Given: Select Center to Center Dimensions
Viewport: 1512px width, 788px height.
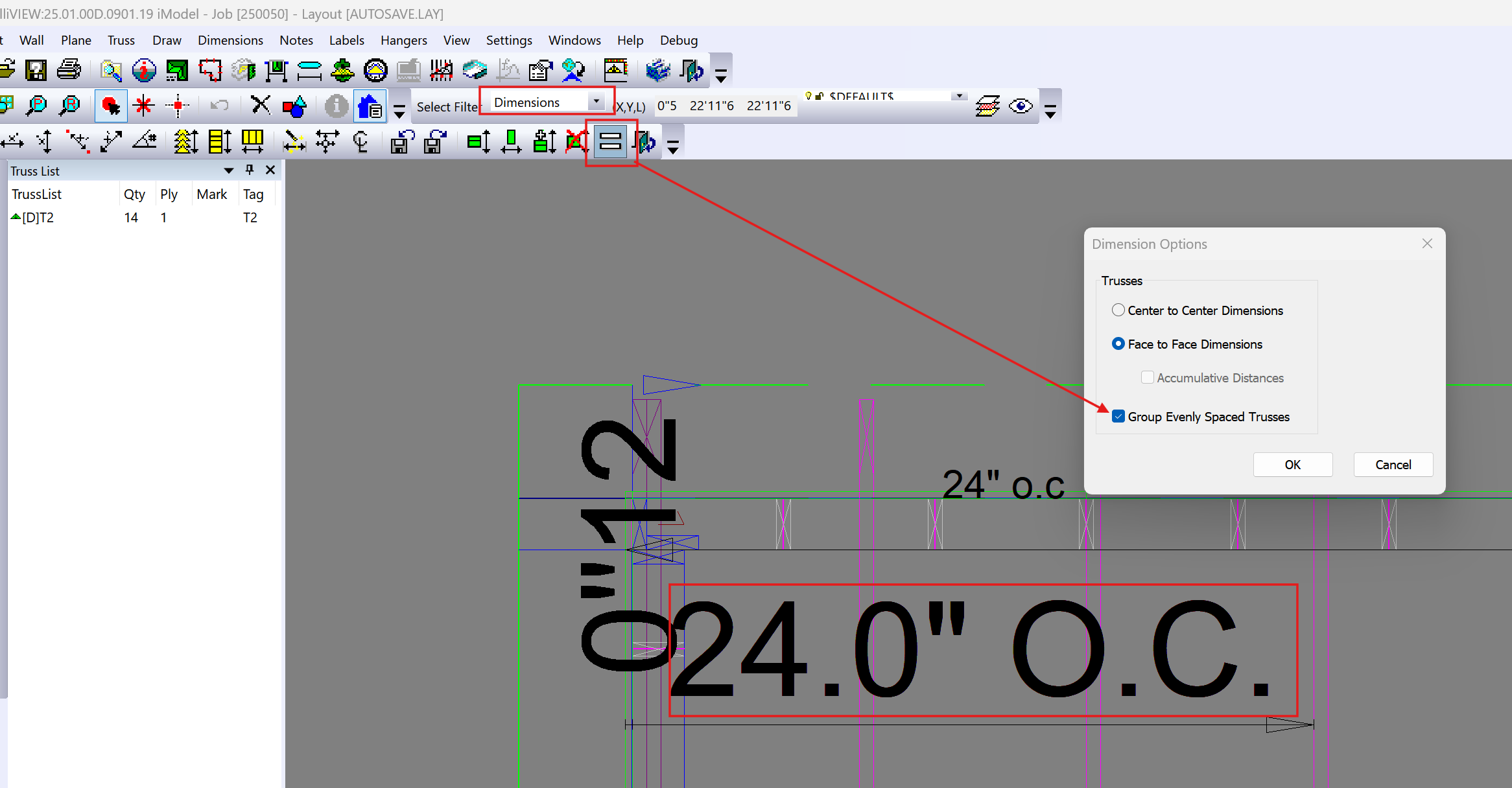Looking at the screenshot, I should click(1118, 310).
